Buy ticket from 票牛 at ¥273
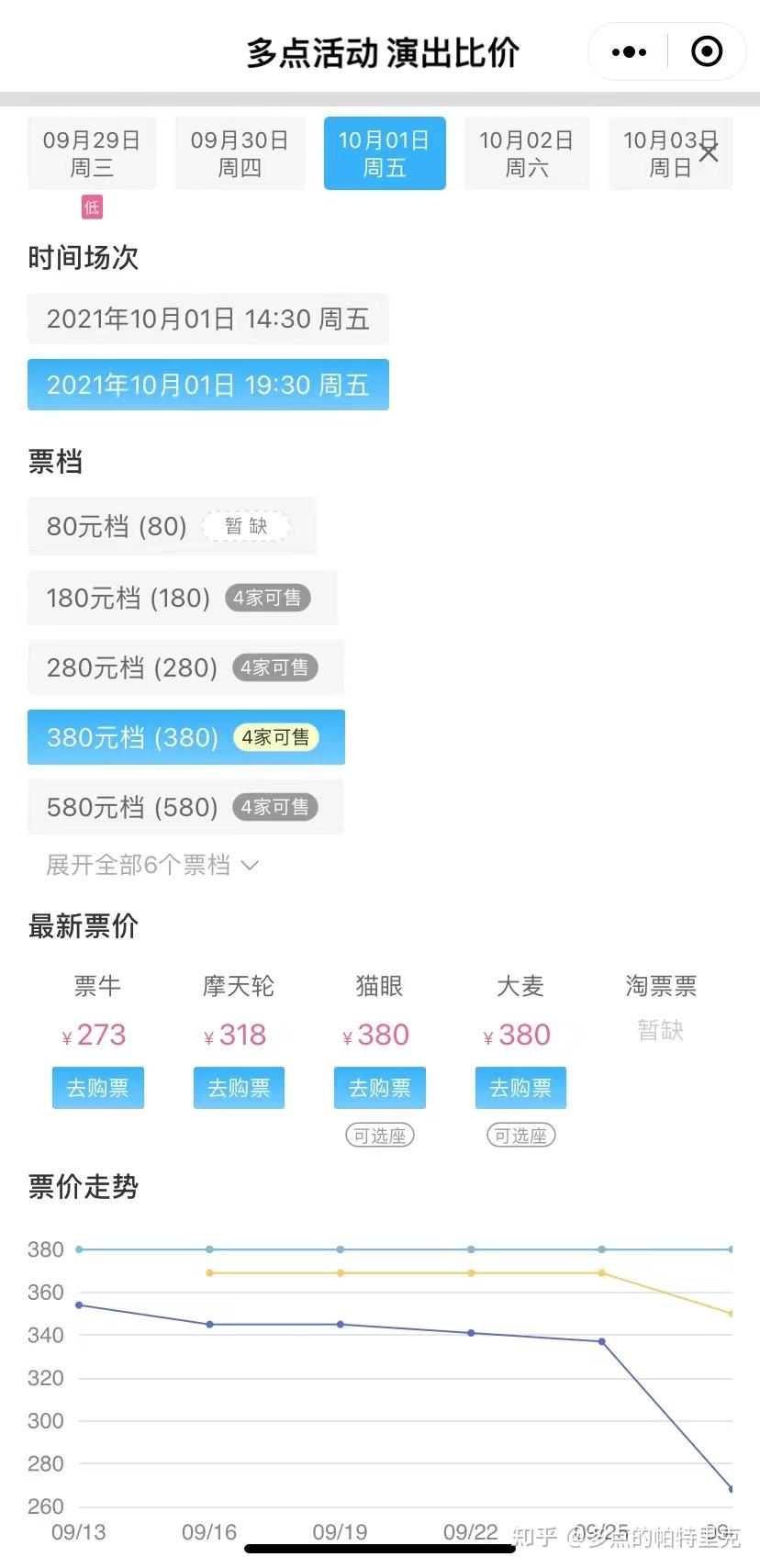 click(98, 1088)
